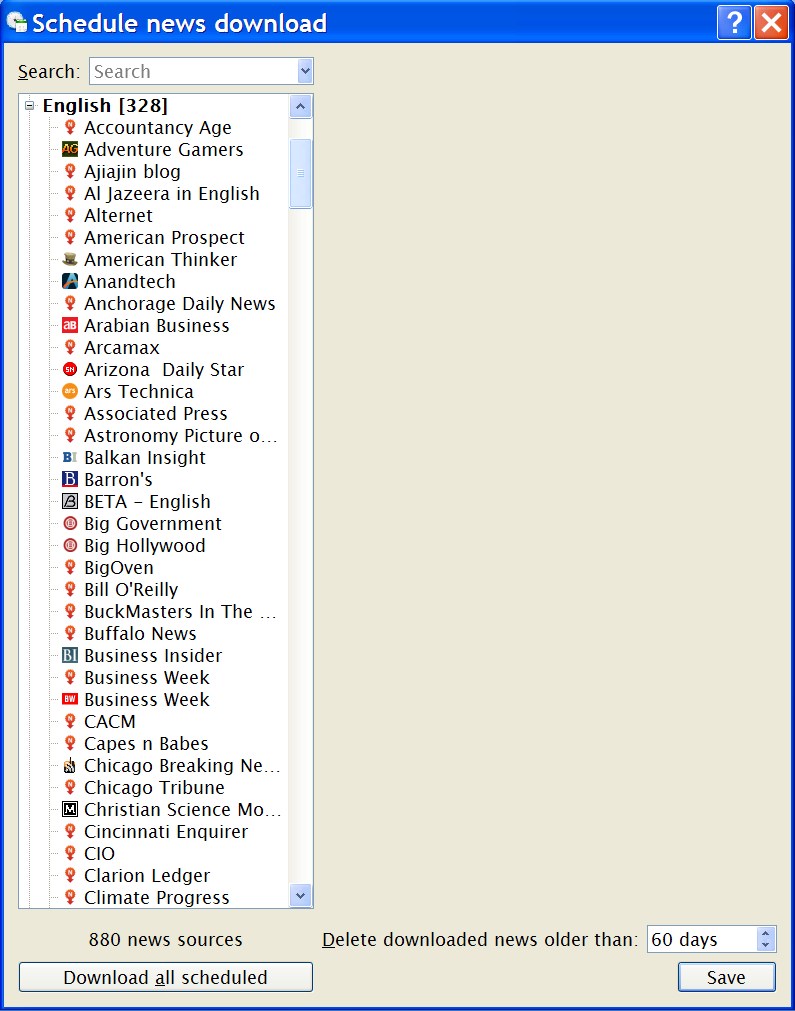
Task: Click the Alternet news icon
Action: (x=70, y=215)
